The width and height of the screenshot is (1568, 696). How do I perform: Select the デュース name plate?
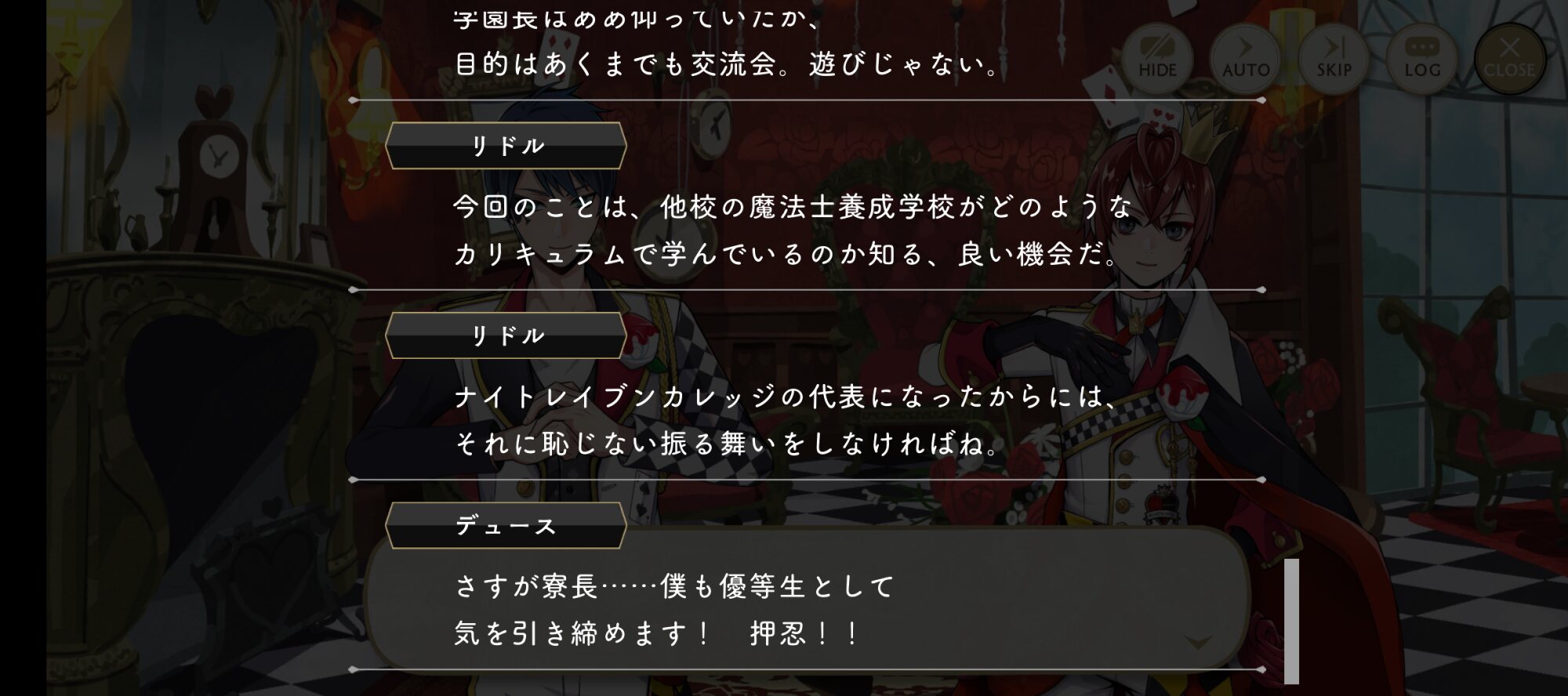pyautogui.click(x=506, y=526)
